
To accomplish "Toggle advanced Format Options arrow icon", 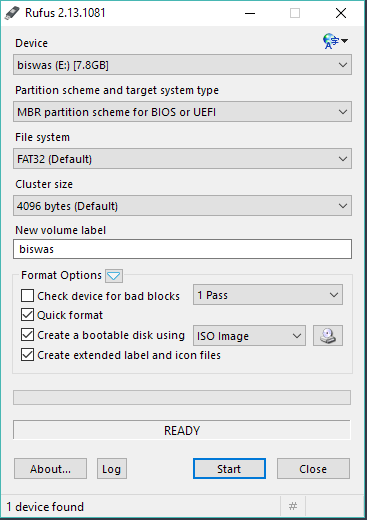I will tap(114, 276).
